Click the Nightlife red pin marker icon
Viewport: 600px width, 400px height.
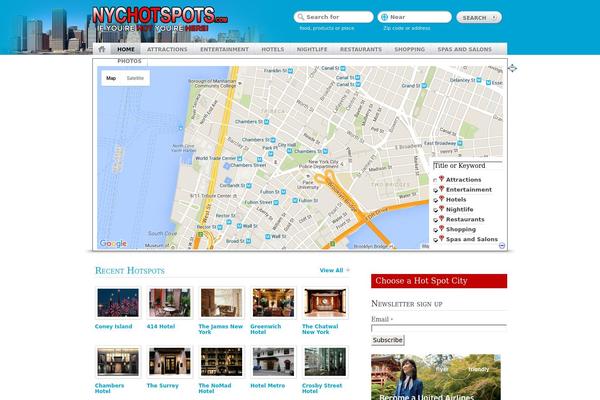point(441,209)
